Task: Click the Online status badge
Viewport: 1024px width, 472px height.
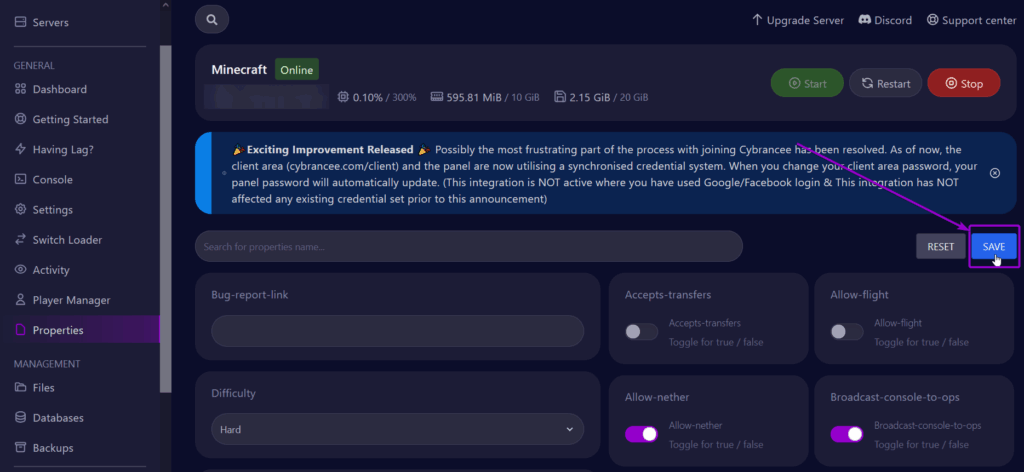Action: (296, 70)
